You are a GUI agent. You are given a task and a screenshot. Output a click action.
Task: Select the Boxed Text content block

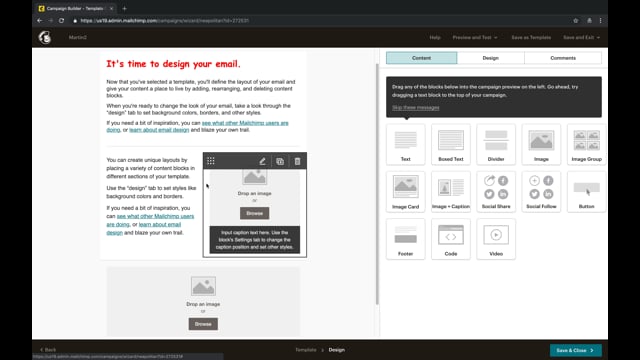pos(451,144)
